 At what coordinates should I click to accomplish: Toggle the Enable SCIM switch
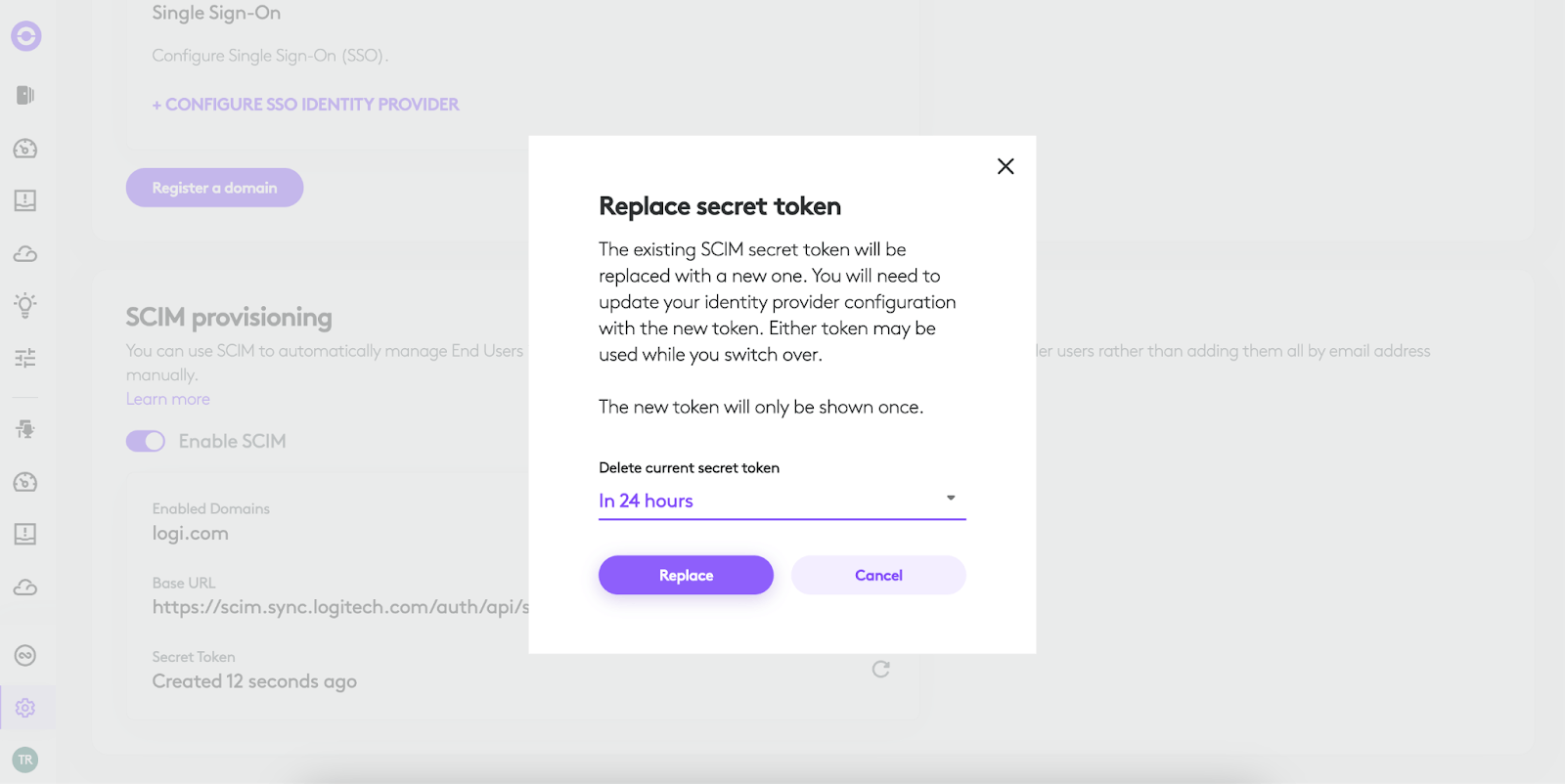(x=146, y=442)
